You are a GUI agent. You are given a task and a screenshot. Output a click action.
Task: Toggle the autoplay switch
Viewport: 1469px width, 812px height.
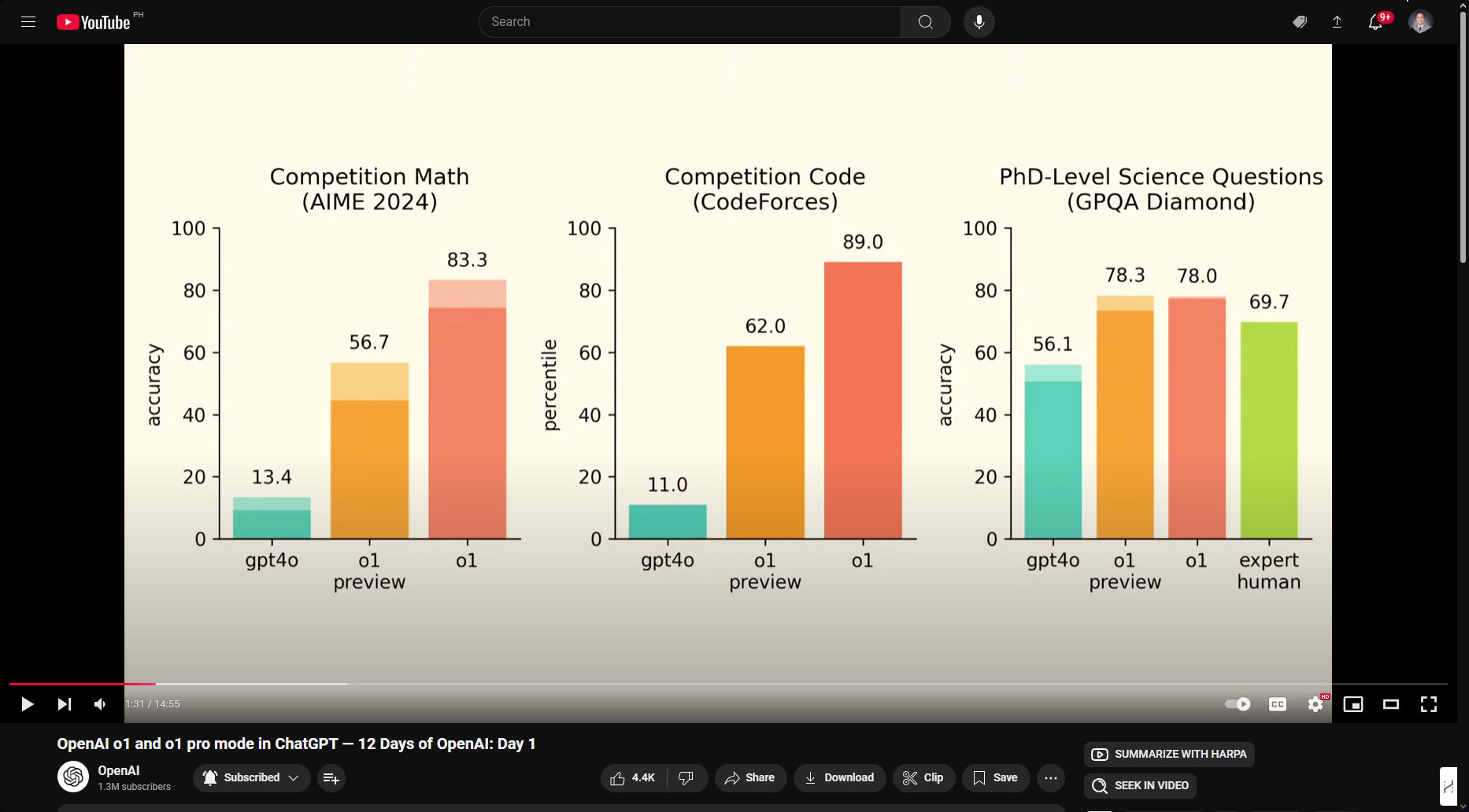click(x=1238, y=704)
